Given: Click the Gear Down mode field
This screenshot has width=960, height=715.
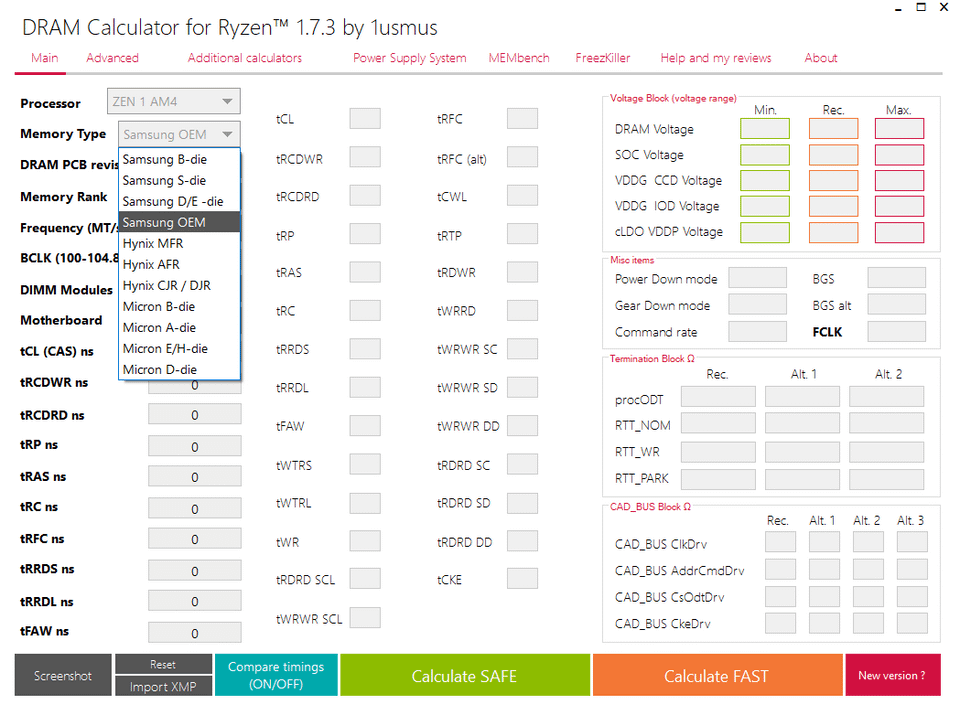Looking at the screenshot, I should pyautogui.click(x=757, y=304).
